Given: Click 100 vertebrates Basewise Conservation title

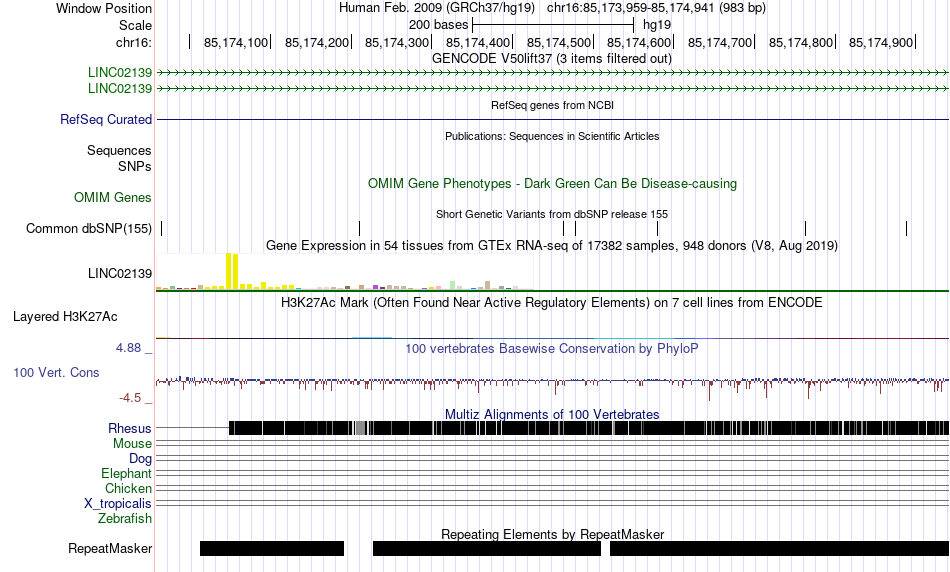Looking at the screenshot, I should [552, 348].
